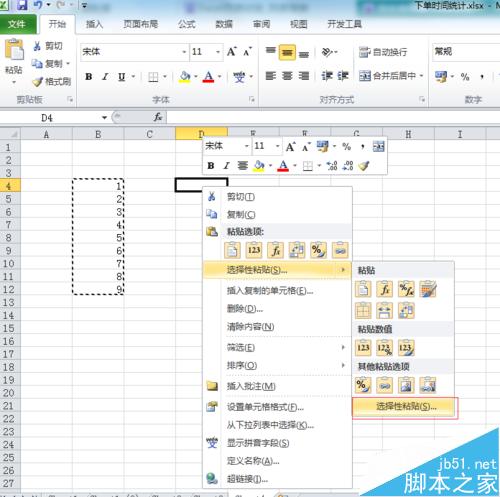Screen dimensions: 500x497
Task: Toggle align text right in ribbon
Action: coord(304,76)
